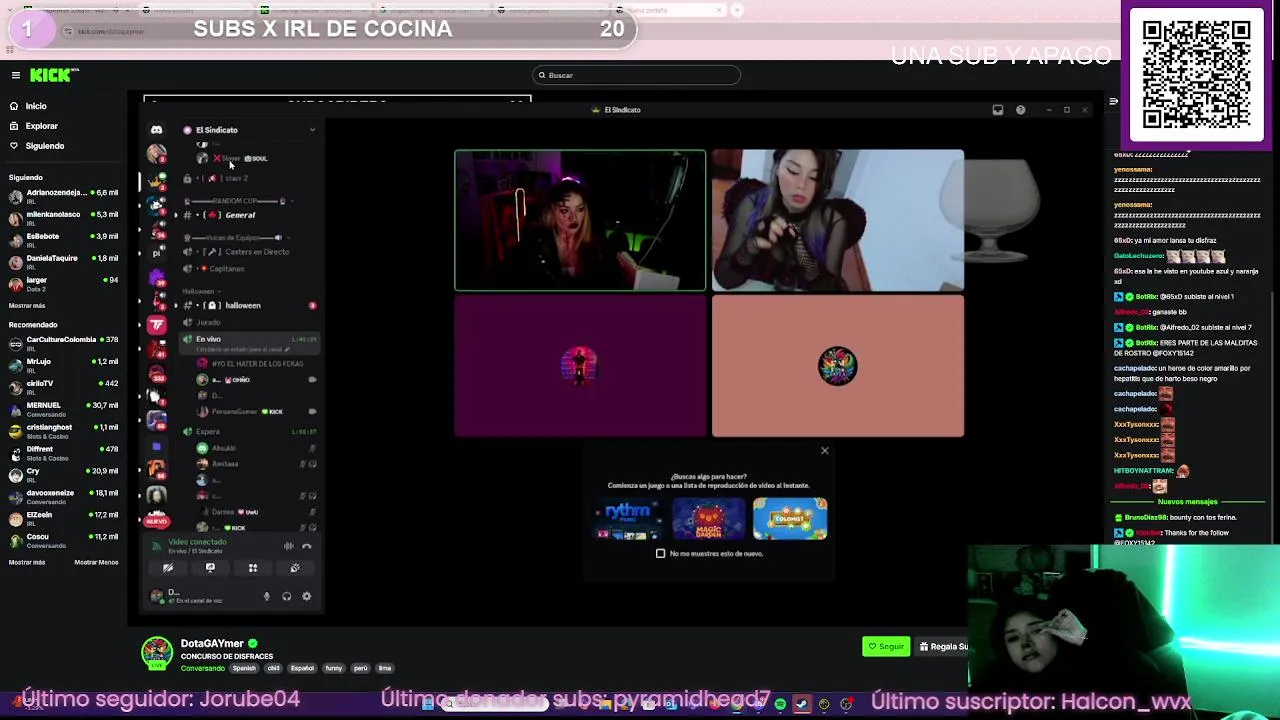The width and height of the screenshot is (1280, 720).
Task: Click the Buscar search field
Action: pyautogui.click(x=637, y=75)
